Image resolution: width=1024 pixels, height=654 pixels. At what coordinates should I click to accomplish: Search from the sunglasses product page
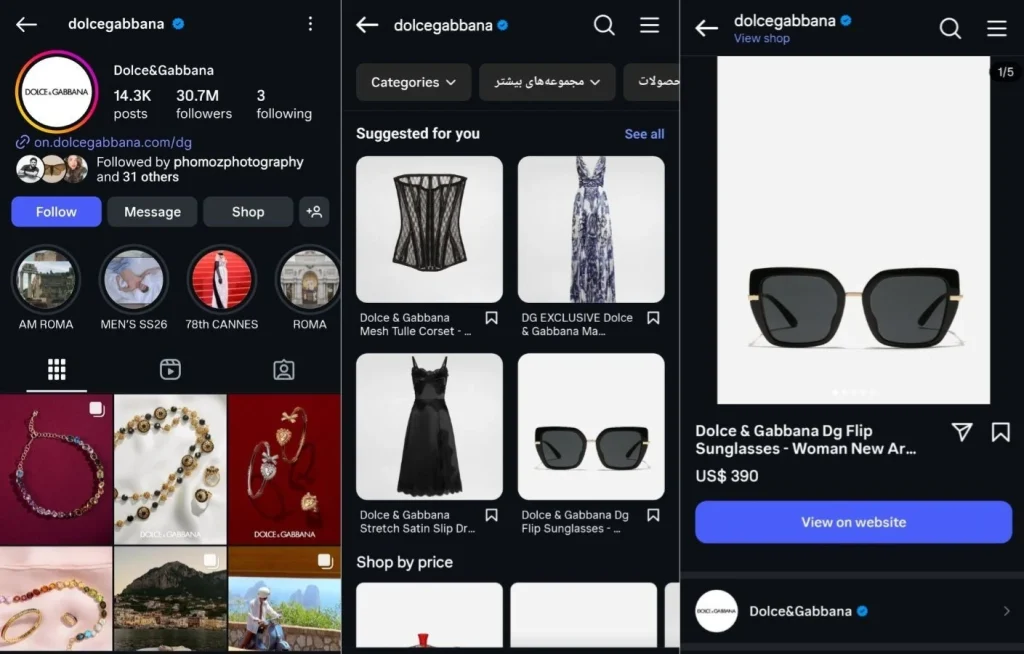coord(950,28)
